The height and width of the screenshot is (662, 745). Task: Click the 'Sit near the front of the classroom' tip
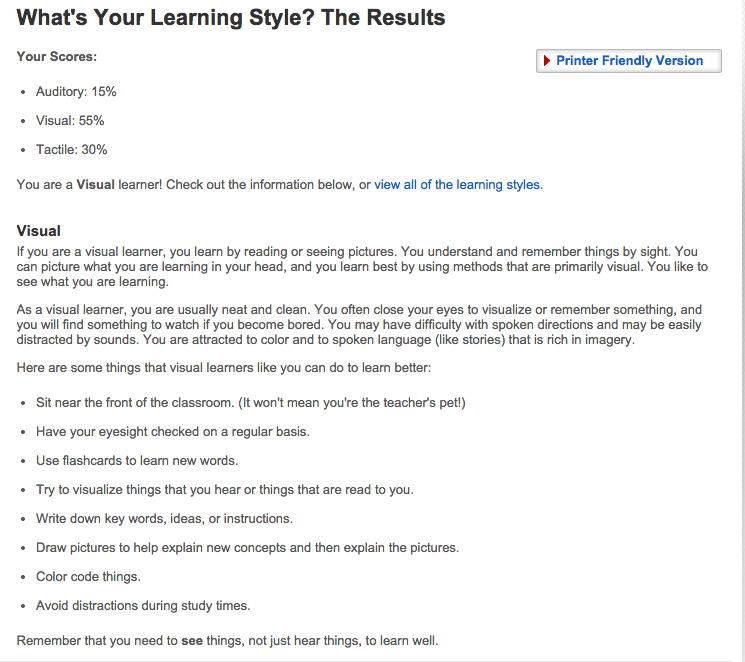point(250,403)
